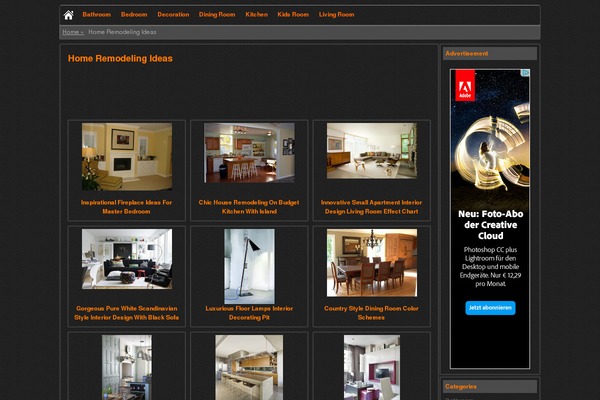Follow the Home breadcrumb link
The height and width of the screenshot is (400, 600).
coord(73,32)
